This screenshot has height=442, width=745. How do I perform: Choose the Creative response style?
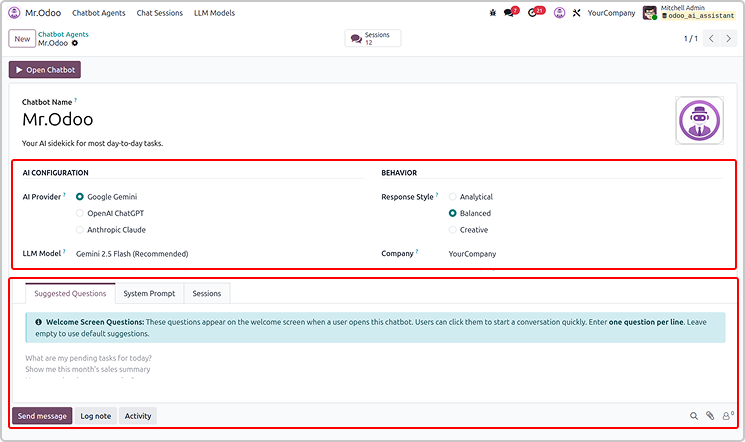coord(453,230)
